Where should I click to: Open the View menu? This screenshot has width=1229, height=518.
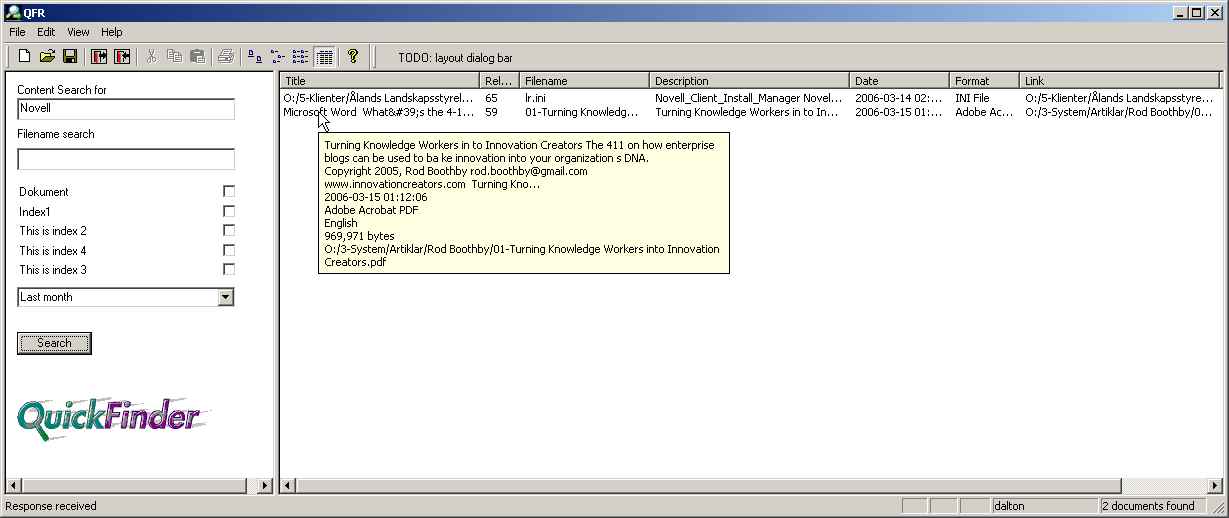click(x=78, y=32)
